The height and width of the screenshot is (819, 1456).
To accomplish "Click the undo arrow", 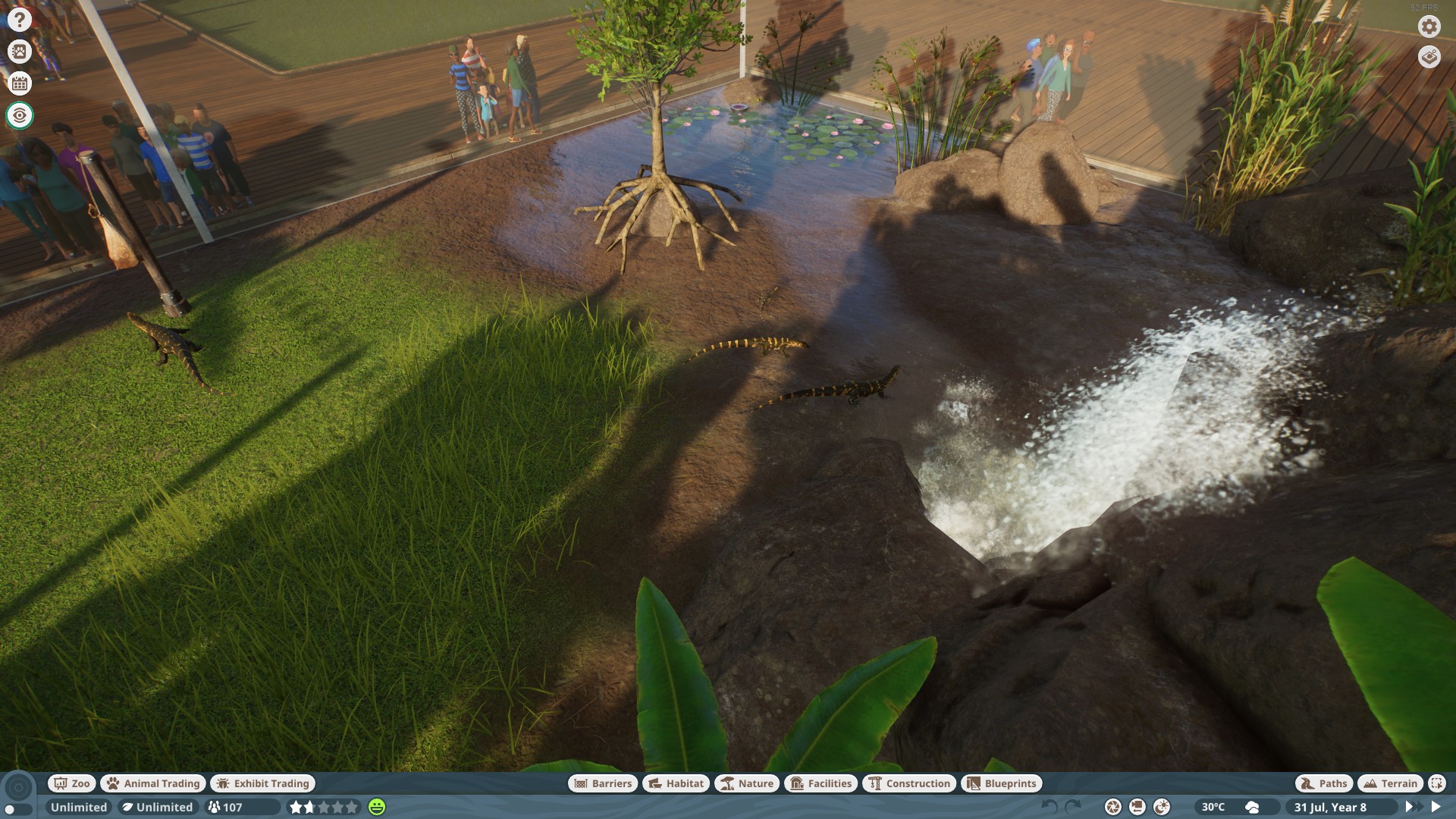I will [1050, 807].
